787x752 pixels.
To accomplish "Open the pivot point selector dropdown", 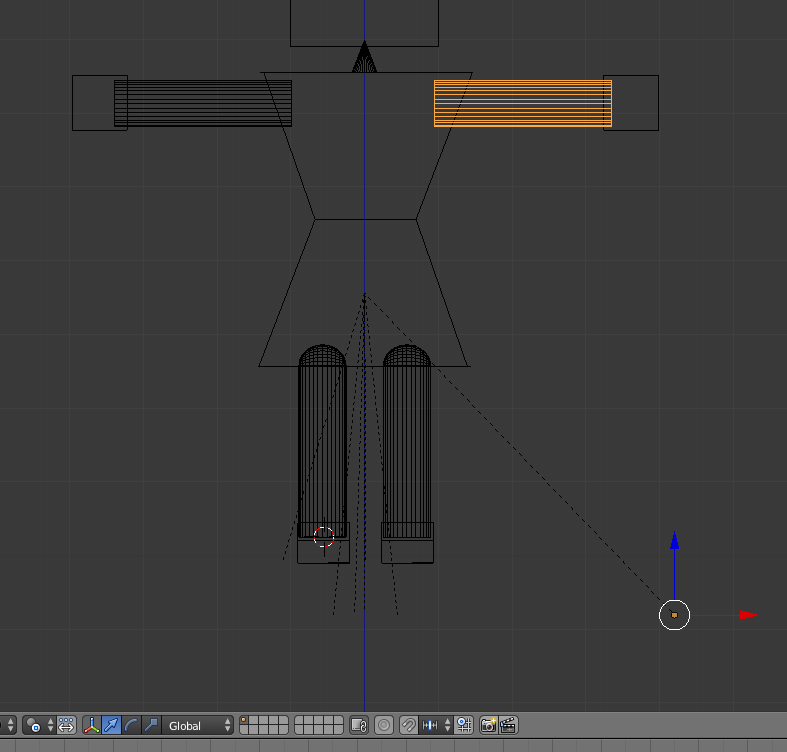I will pos(38,725).
